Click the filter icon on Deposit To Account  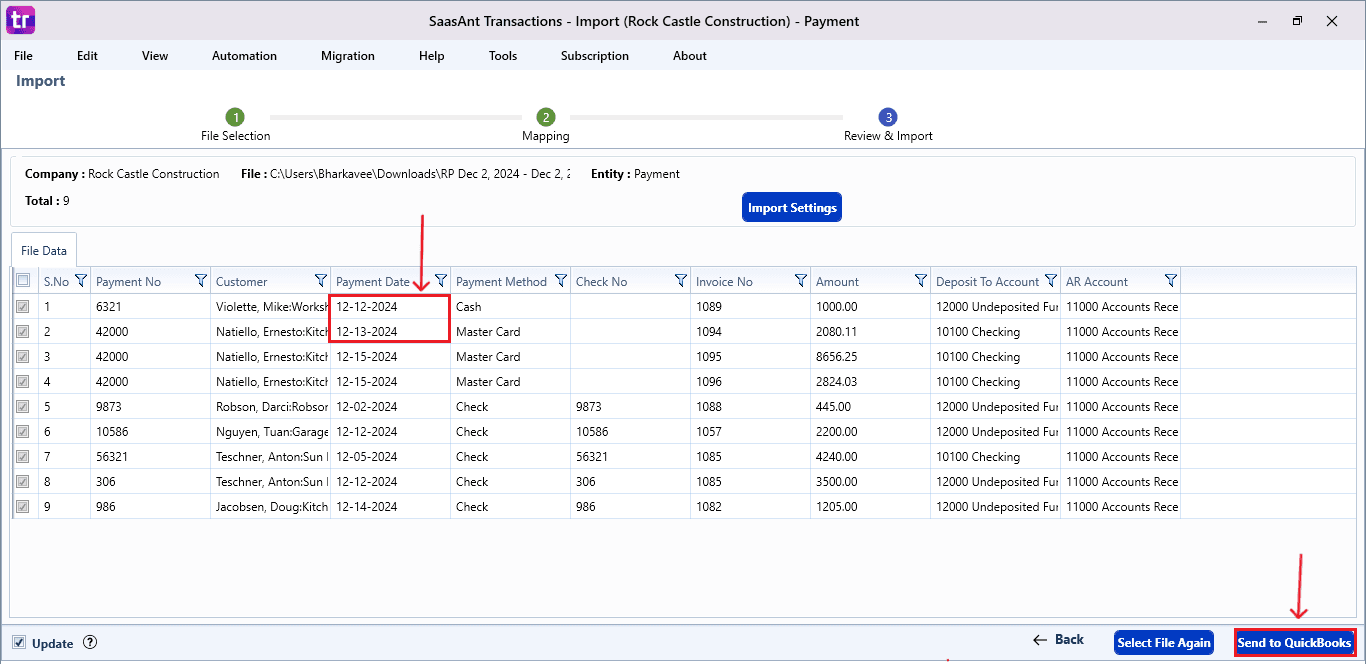(x=1050, y=280)
